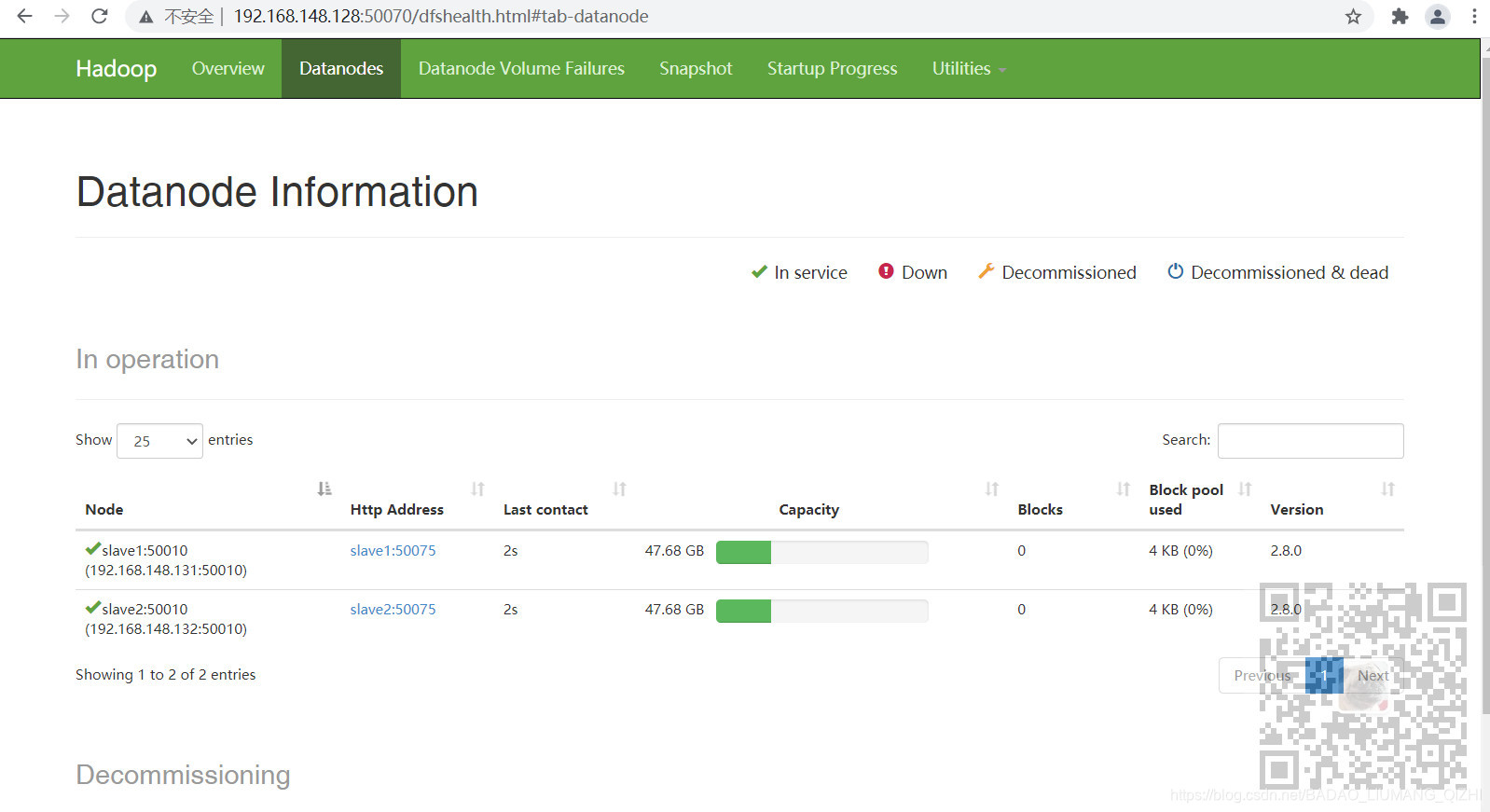Click the not-secure warning triangle icon
The image size is (1490, 812).
tap(146, 17)
